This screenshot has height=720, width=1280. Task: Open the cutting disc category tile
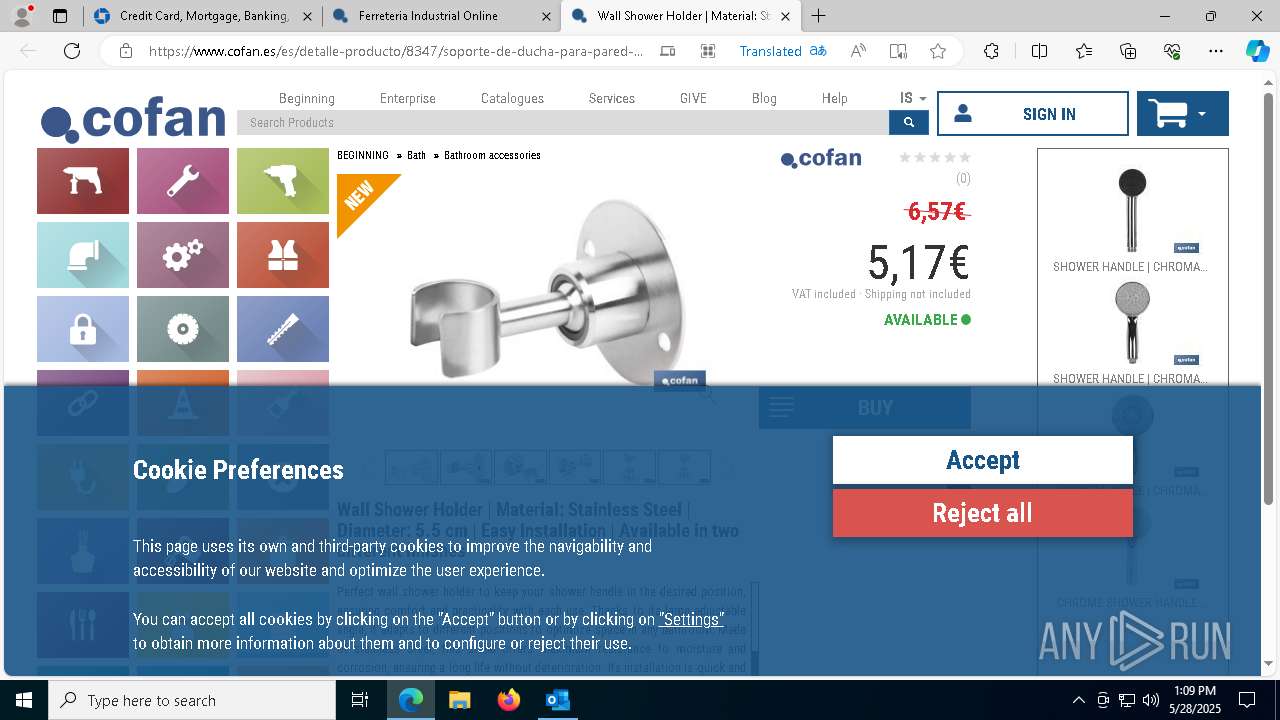[x=183, y=329]
